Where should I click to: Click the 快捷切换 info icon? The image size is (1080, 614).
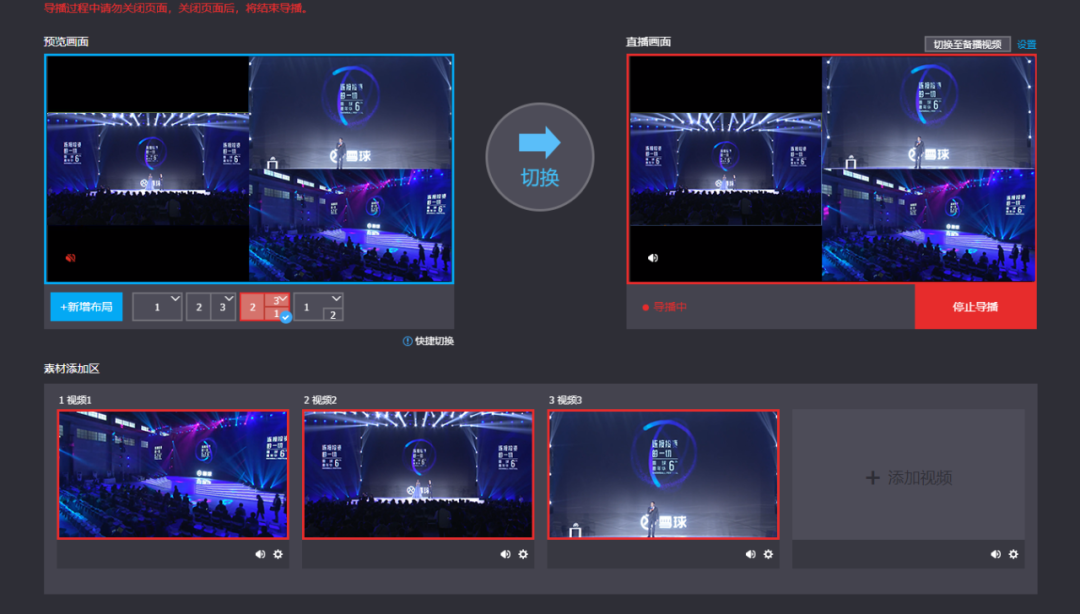point(408,341)
